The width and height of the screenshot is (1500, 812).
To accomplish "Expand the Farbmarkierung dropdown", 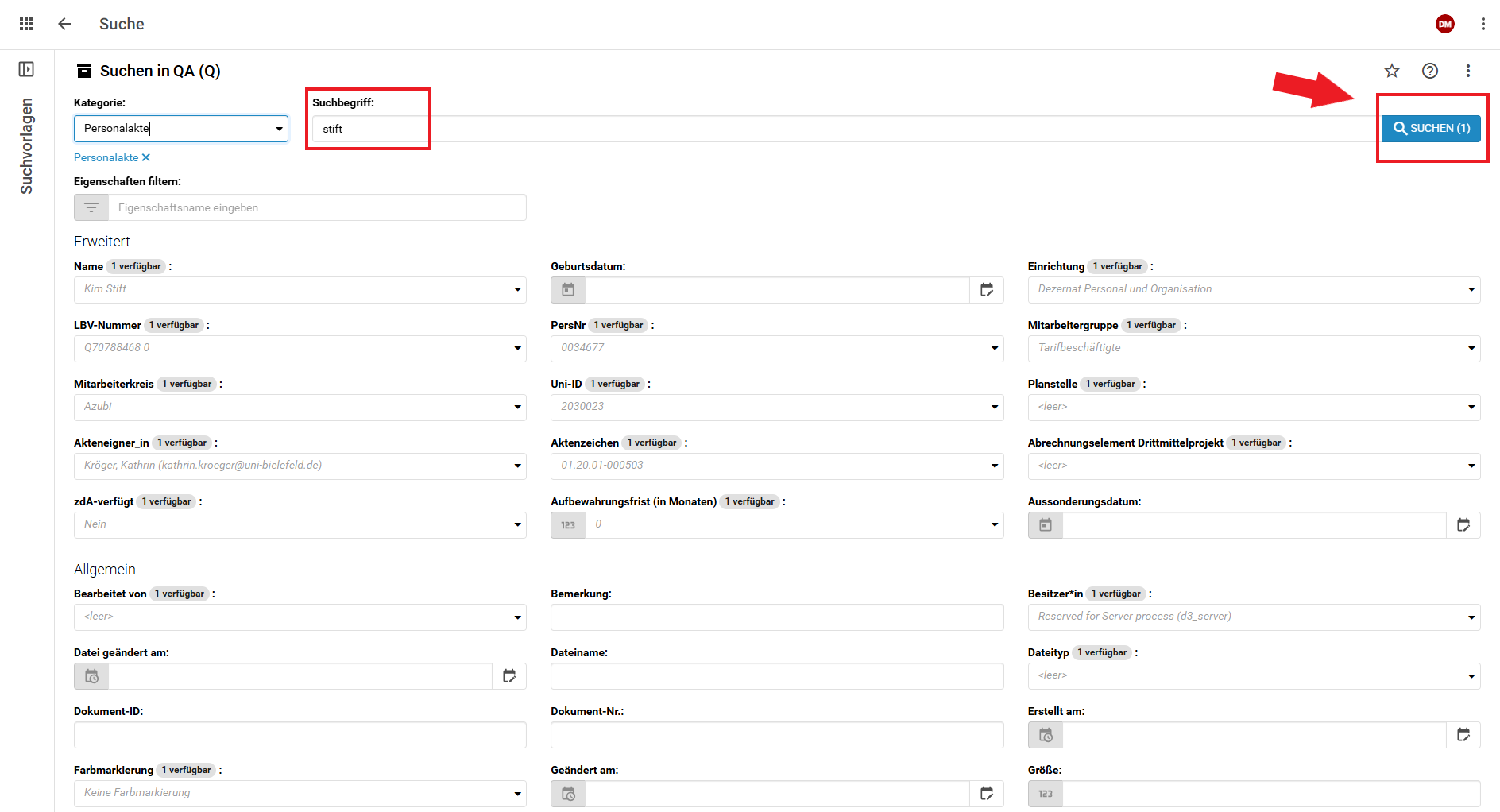I will click(517, 794).
